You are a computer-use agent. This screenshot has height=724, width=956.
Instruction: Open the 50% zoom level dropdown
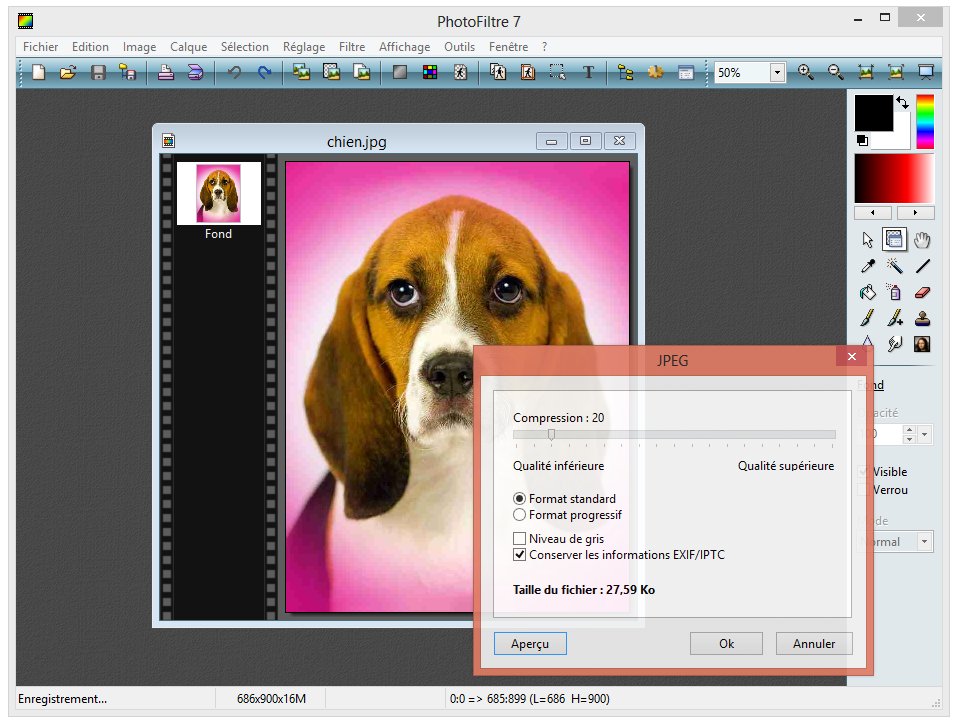point(777,73)
